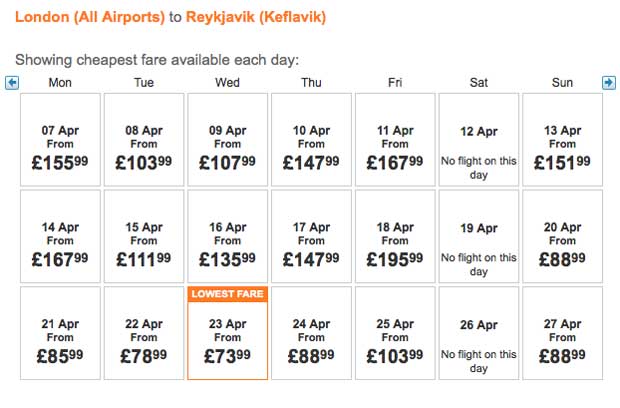Image resolution: width=620 pixels, height=408 pixels.
Task: Pick the 27 Apr £88.99 fare
Action: pyautogui.click(x=563, y=333)
